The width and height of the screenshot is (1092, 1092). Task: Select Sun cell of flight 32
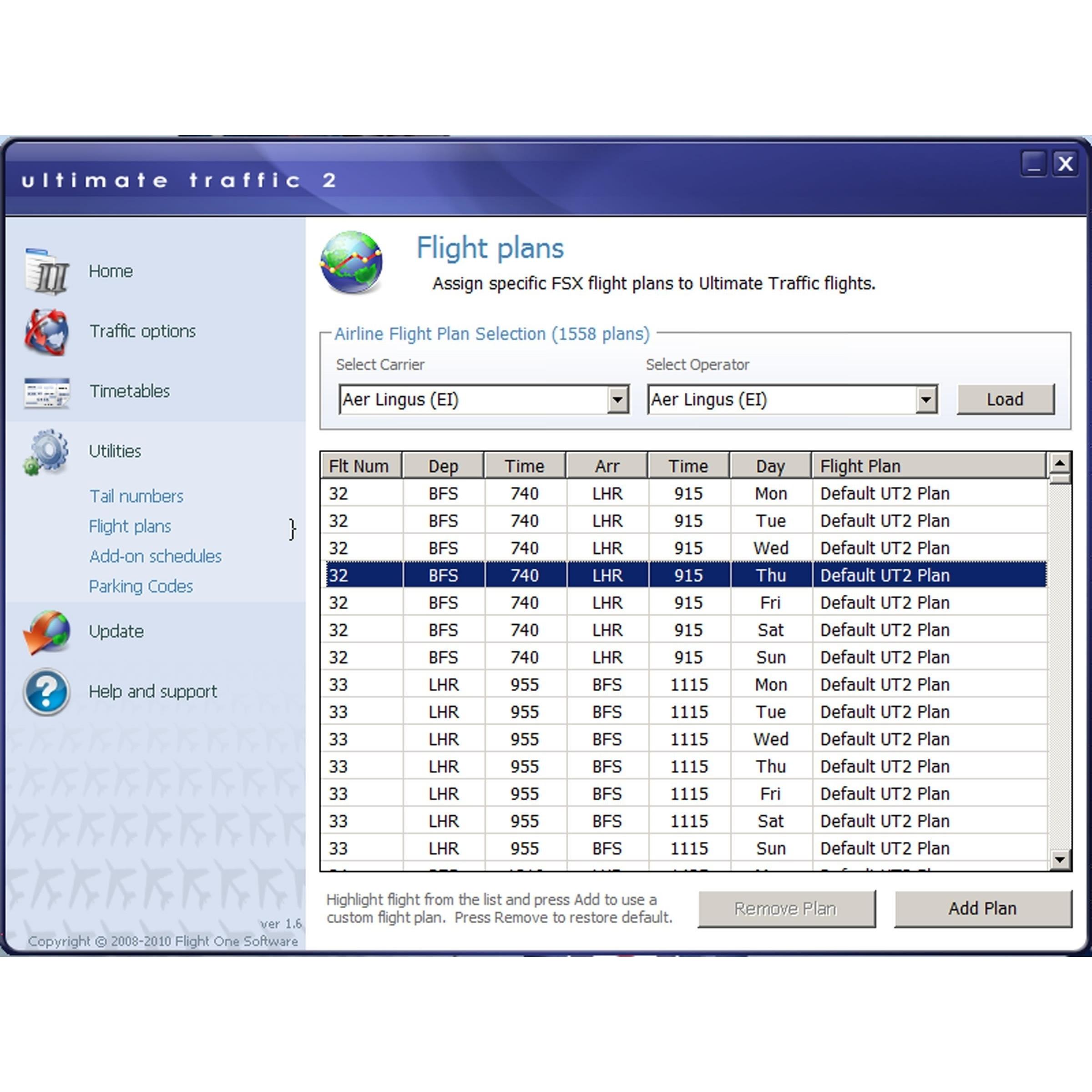pos(771,657)
